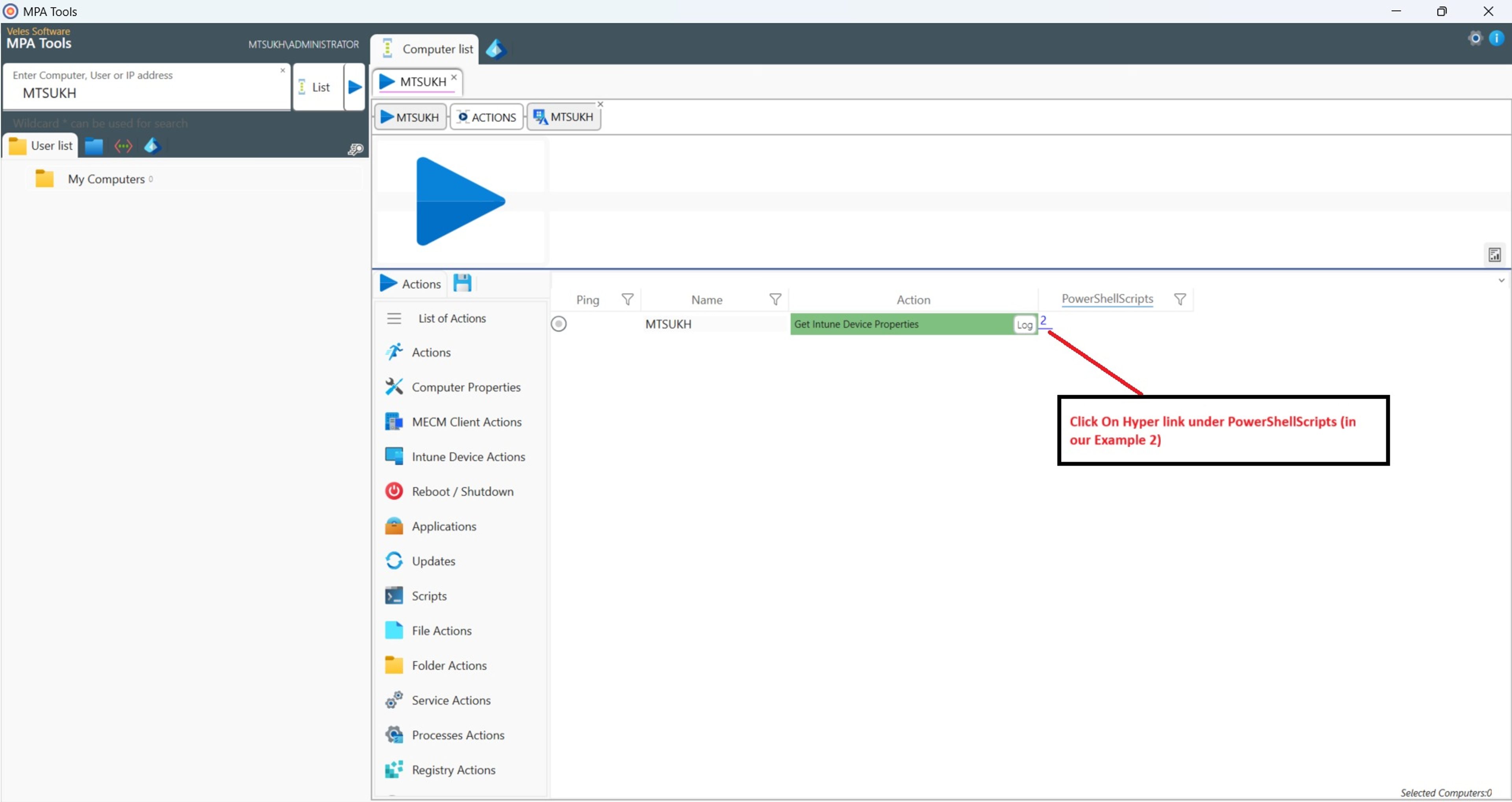
Task: Click the List button beside search field
Action: (x=317, y=87)
